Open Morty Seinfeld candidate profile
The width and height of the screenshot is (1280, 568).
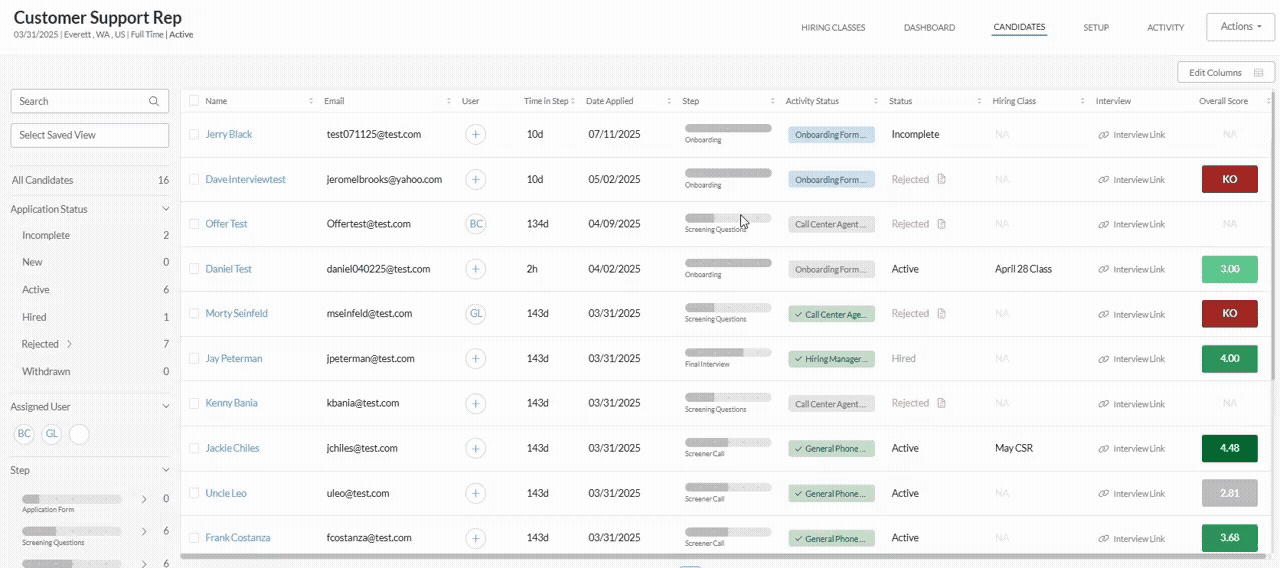236,314
